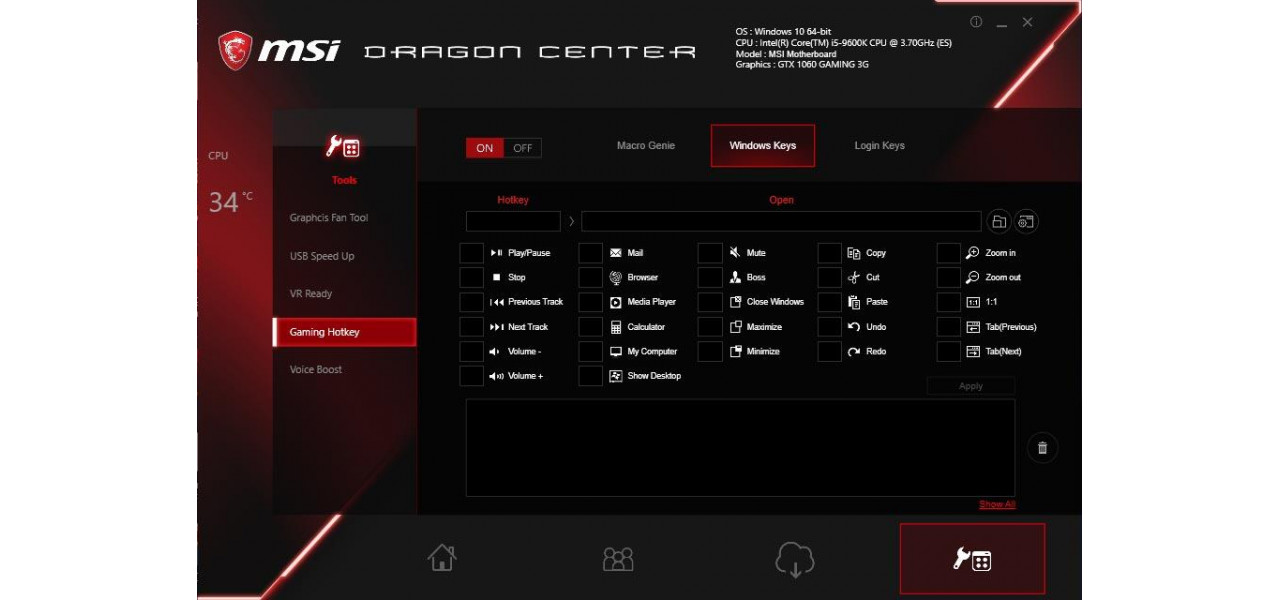Select Gaming Hotkey in sidebar
This screenshot has width=1280, height=600.
point(345,332)
